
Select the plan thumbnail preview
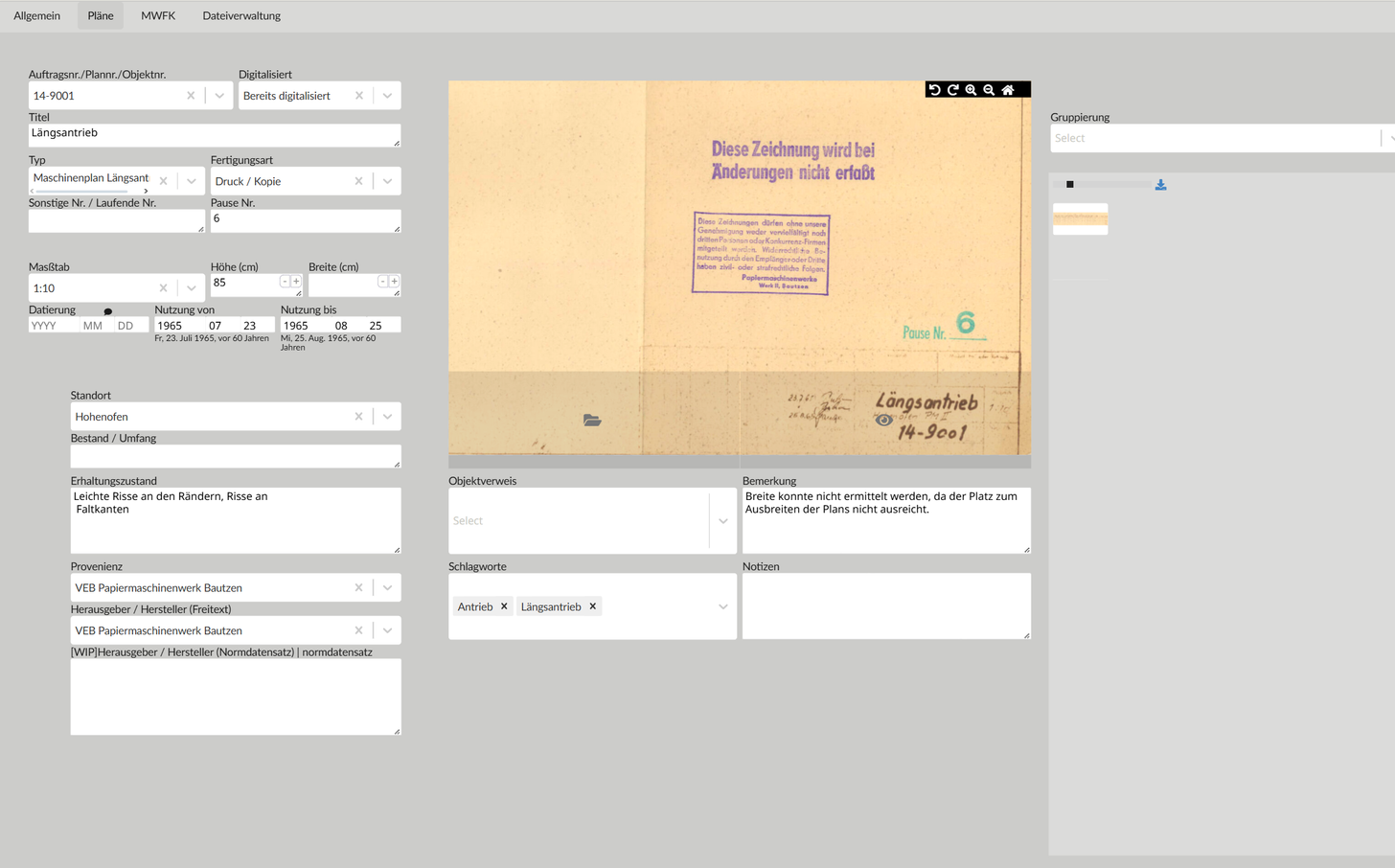[1080, 218]
